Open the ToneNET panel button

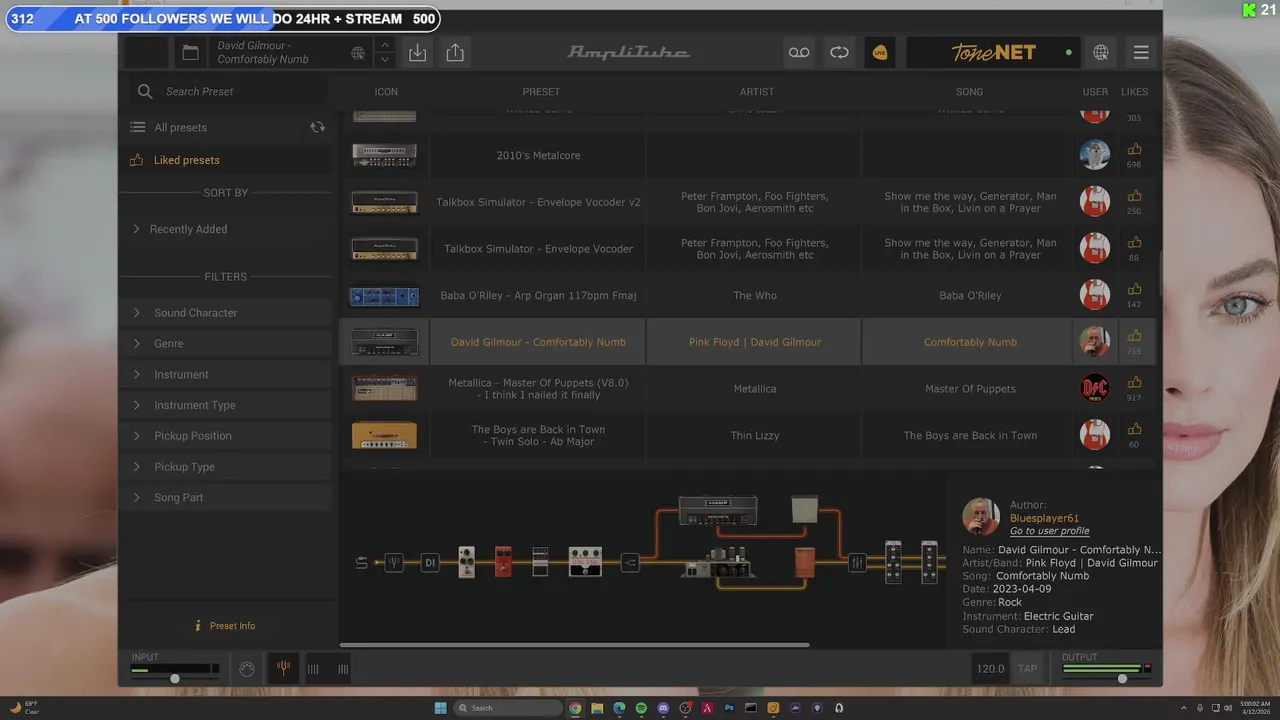point(993,53)
